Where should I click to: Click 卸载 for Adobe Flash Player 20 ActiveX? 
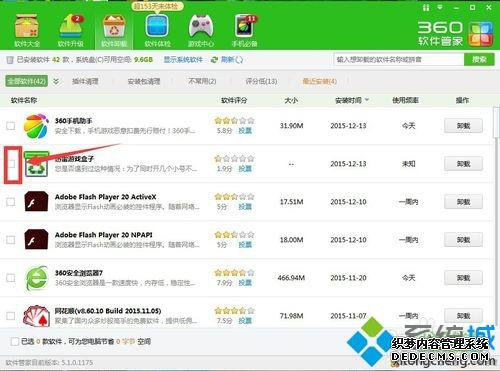click(x=463, y=202)
